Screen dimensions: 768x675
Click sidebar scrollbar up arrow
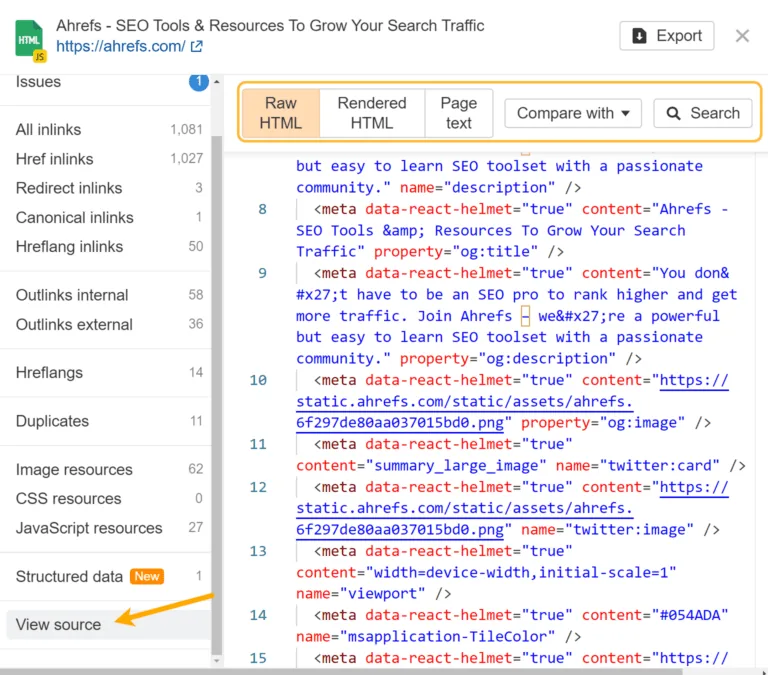[216, 82]
